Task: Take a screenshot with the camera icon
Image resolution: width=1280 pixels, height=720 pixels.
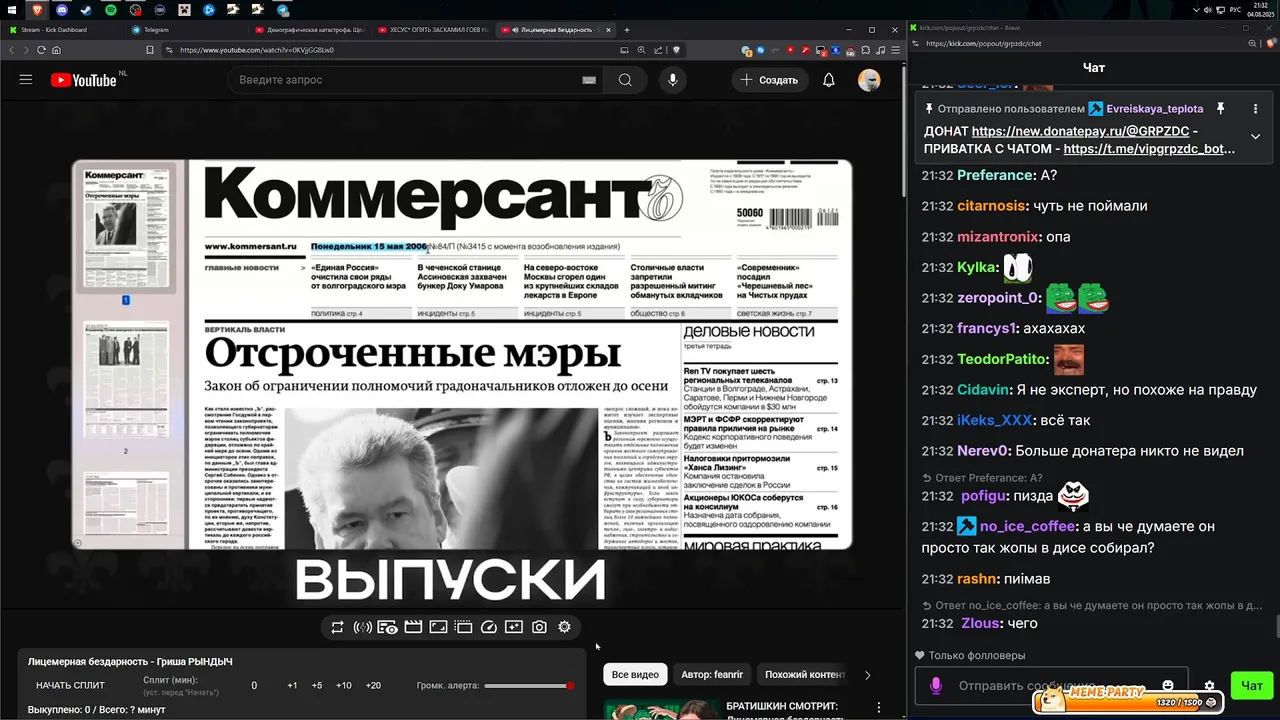Action: click(x=539, y=627)
